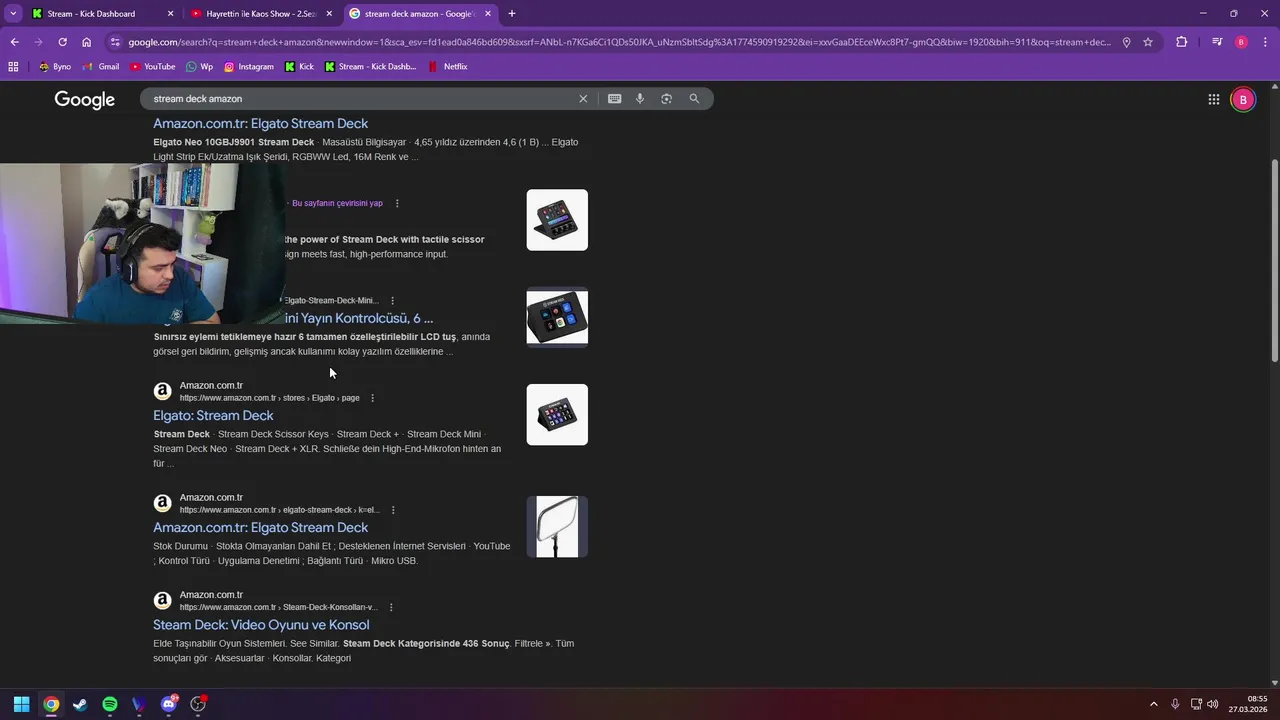Open the key light product thumbnail
This screenshot has height=720, width=1280.
pyautogui.click(x=557, y=527)
